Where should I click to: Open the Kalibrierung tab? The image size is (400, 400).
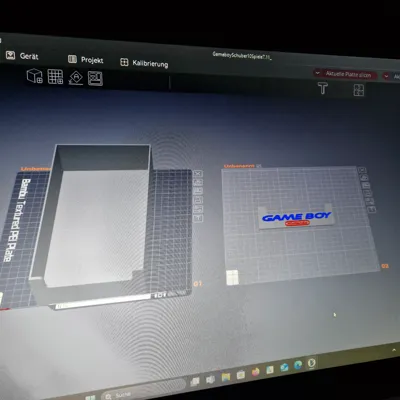click(144, 63)
